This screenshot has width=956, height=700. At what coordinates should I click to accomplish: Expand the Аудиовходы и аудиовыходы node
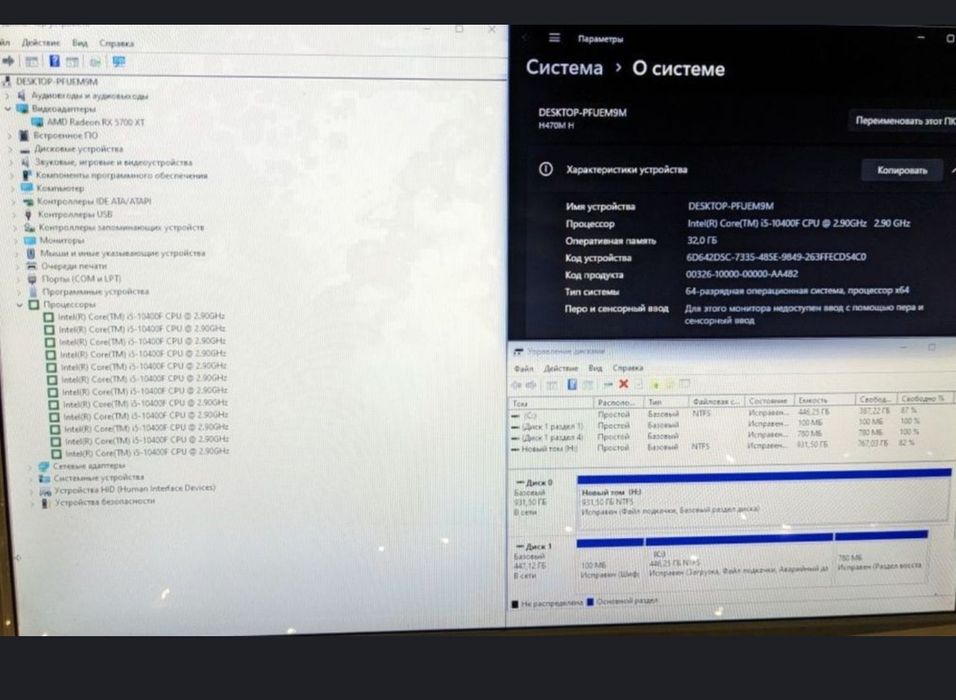tap(7, 96)
